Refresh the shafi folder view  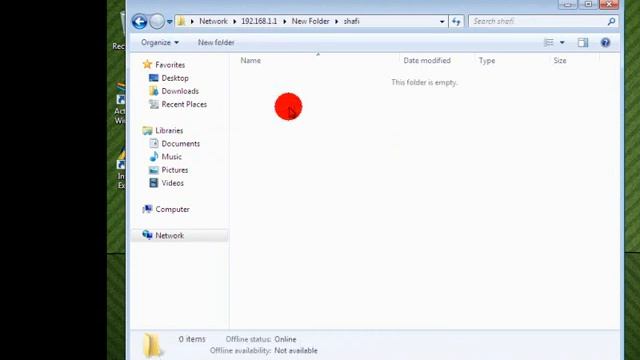(456, 21)
